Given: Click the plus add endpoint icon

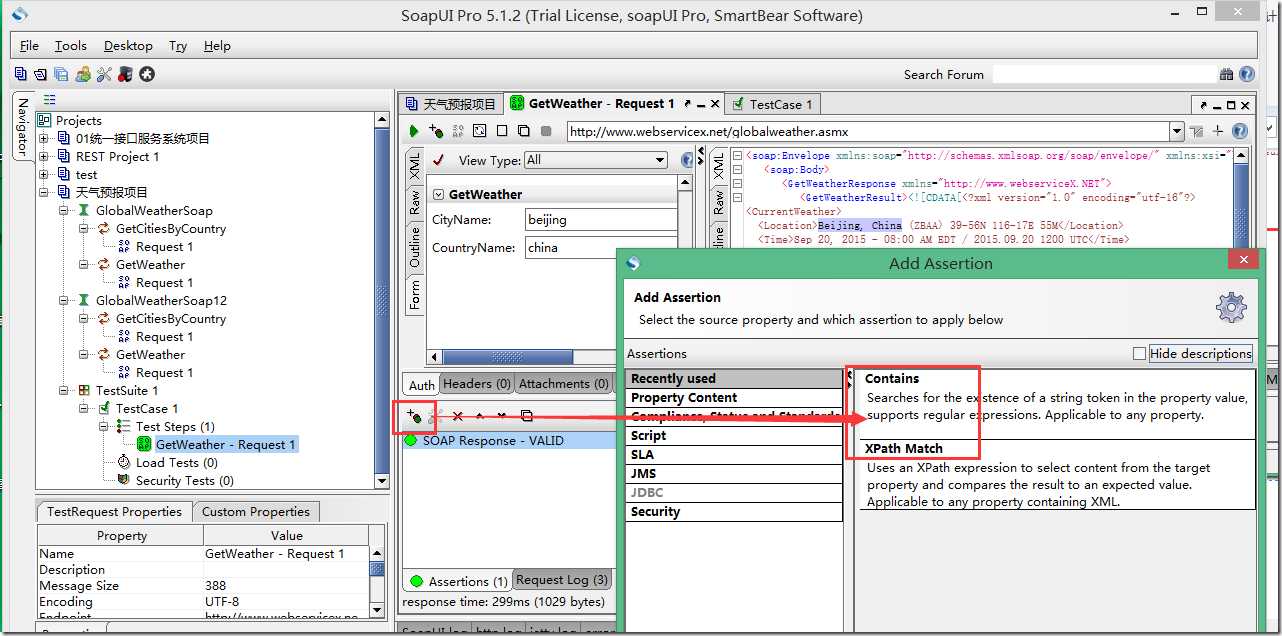Looking at the screenshot, I should pyautogui.click(x=1218, y=131).
